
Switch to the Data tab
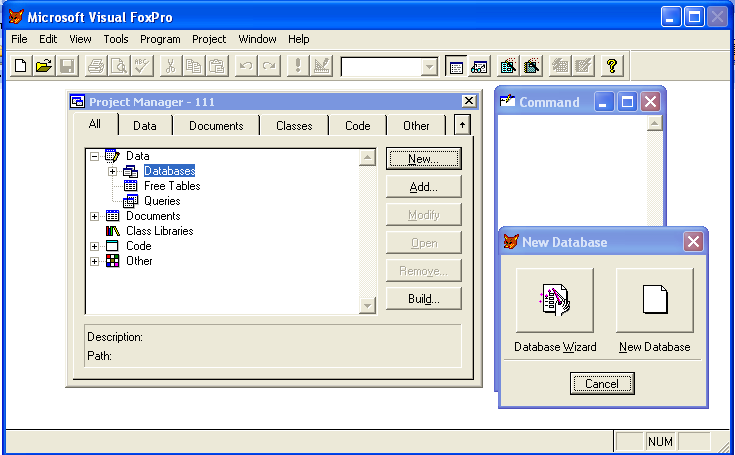point(145,126)
